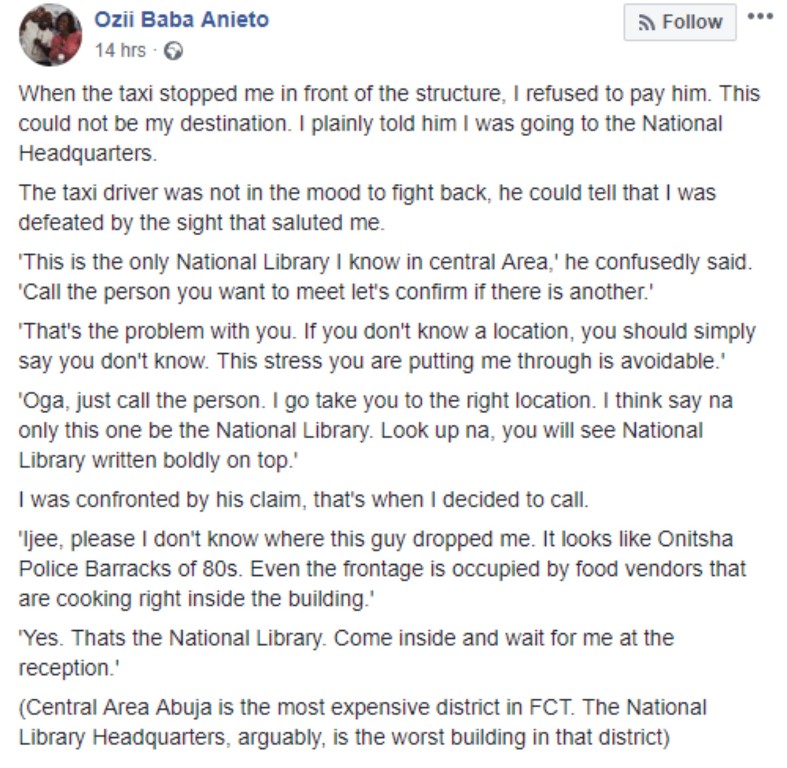Click the feed icon inside Follow button
The image size is (787, 768).
coord(646,23)
